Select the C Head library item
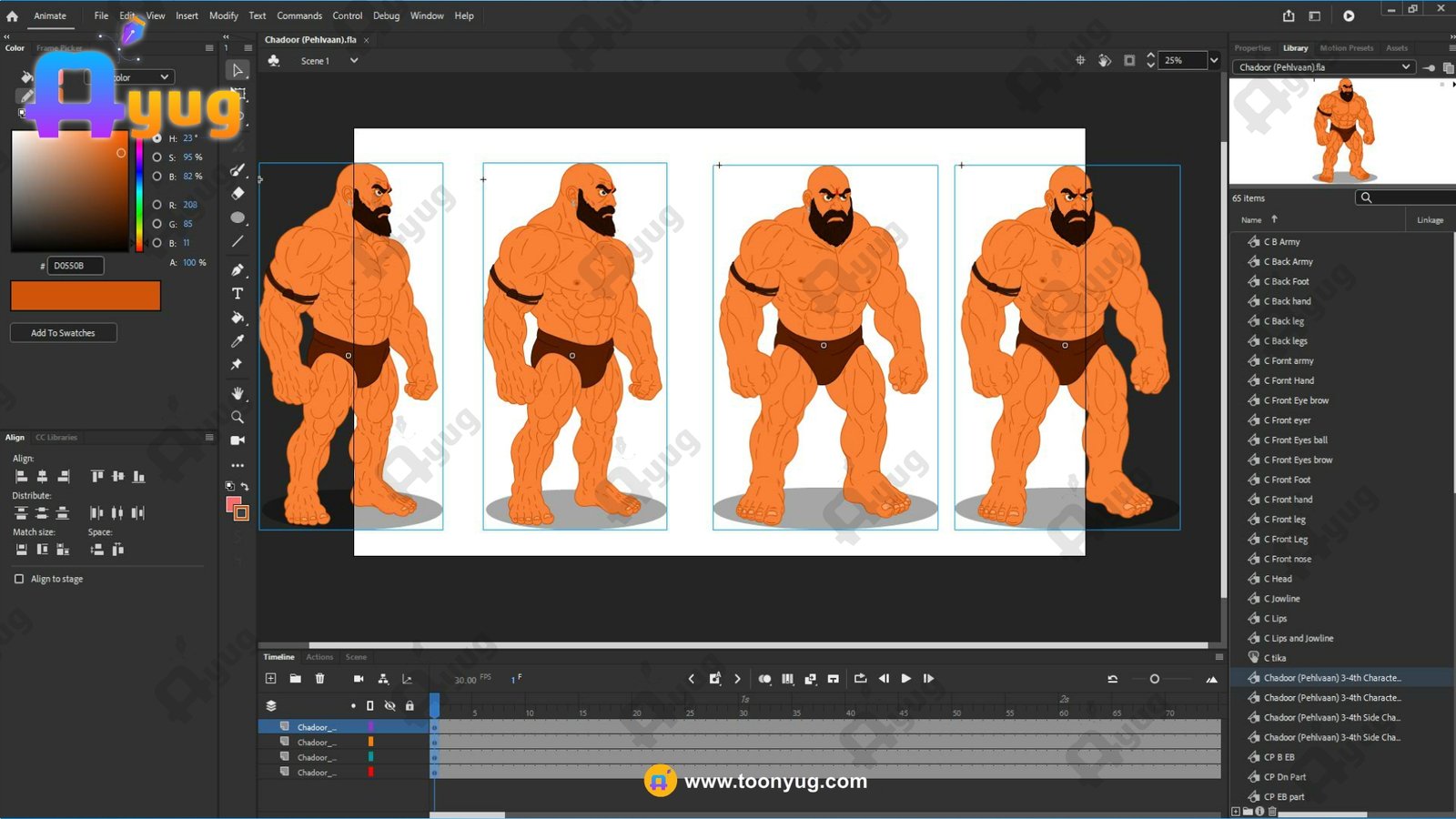The width and height of the screenshot is (1456, 819). (1281, 579)
